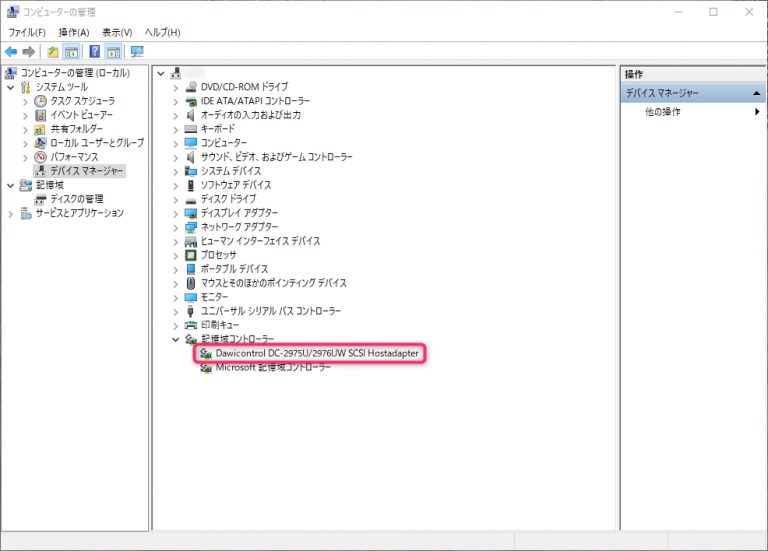Select Microsoft 記憶域コントローラー text row
Viewport: 768px width, 551px height.
(x=273, y=367)
